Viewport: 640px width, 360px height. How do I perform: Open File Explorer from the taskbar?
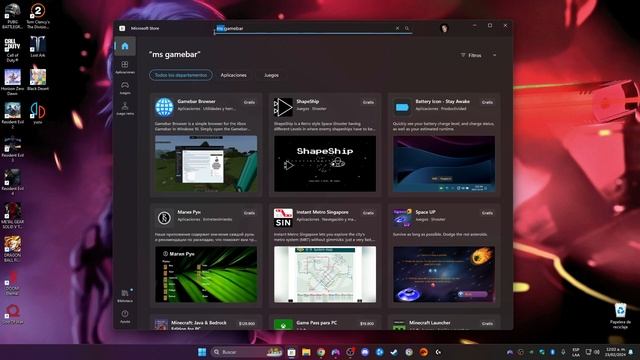(306, 352)
